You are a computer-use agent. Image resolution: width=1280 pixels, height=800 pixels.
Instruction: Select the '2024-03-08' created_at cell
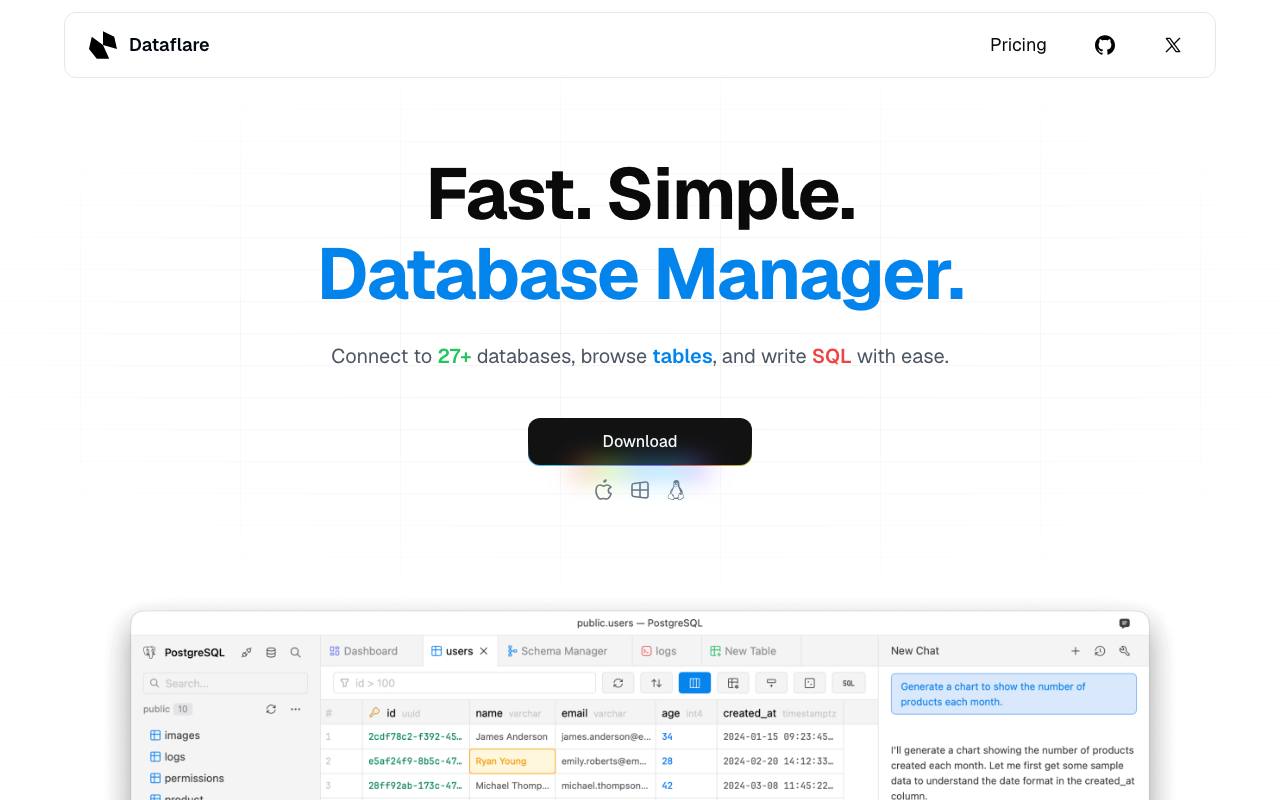[780, 786]
